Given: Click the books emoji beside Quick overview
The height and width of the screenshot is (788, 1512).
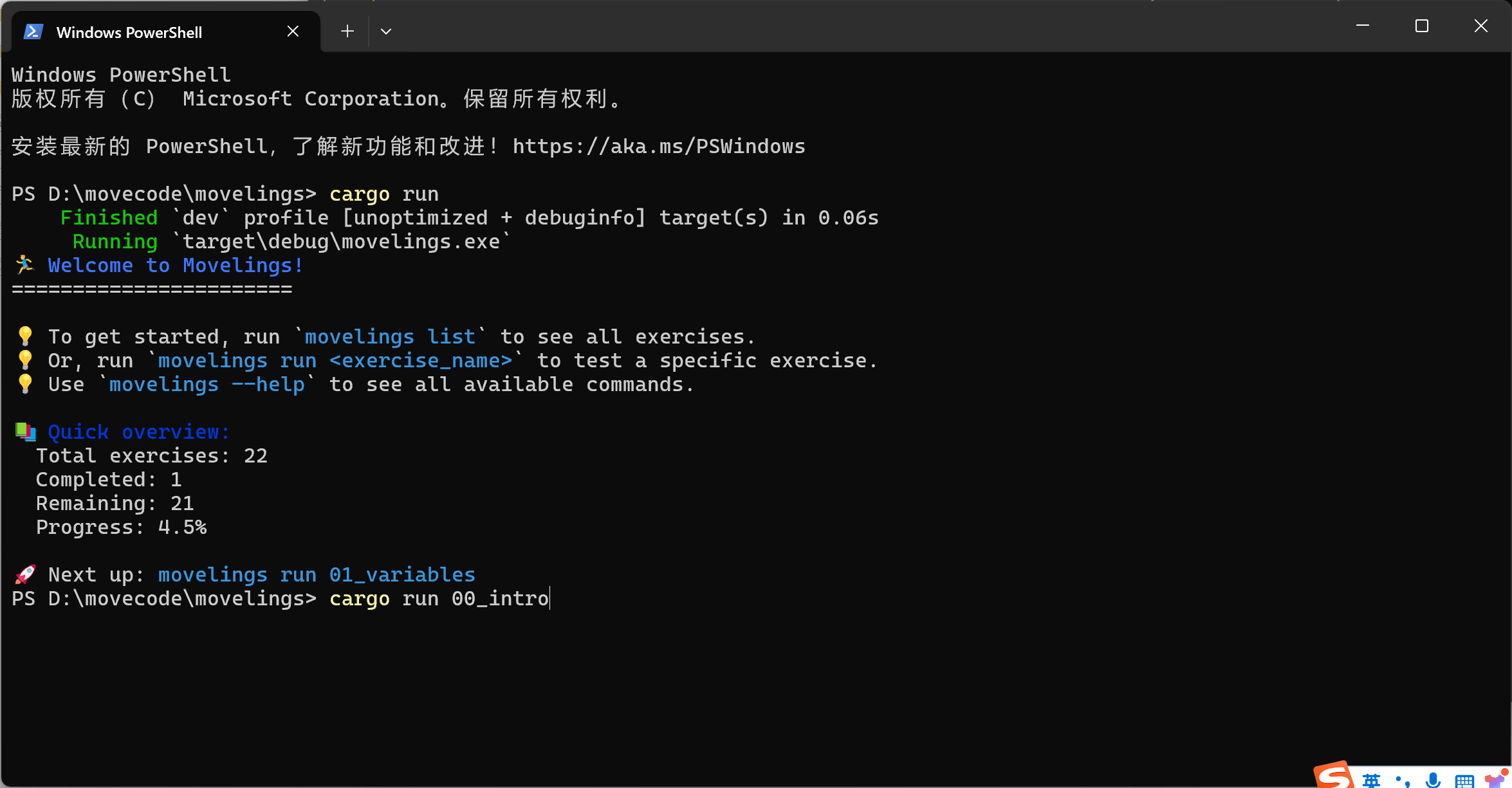Looking at the screenshot, I should click(26, 431).
